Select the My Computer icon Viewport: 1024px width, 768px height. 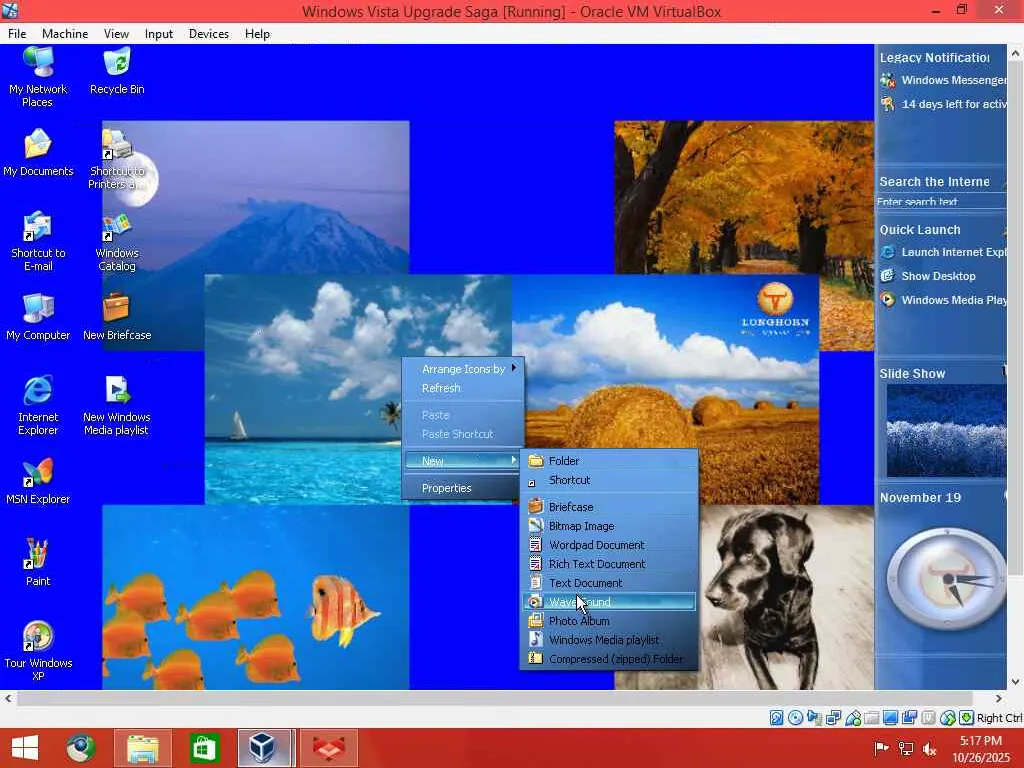coord(38,317)
